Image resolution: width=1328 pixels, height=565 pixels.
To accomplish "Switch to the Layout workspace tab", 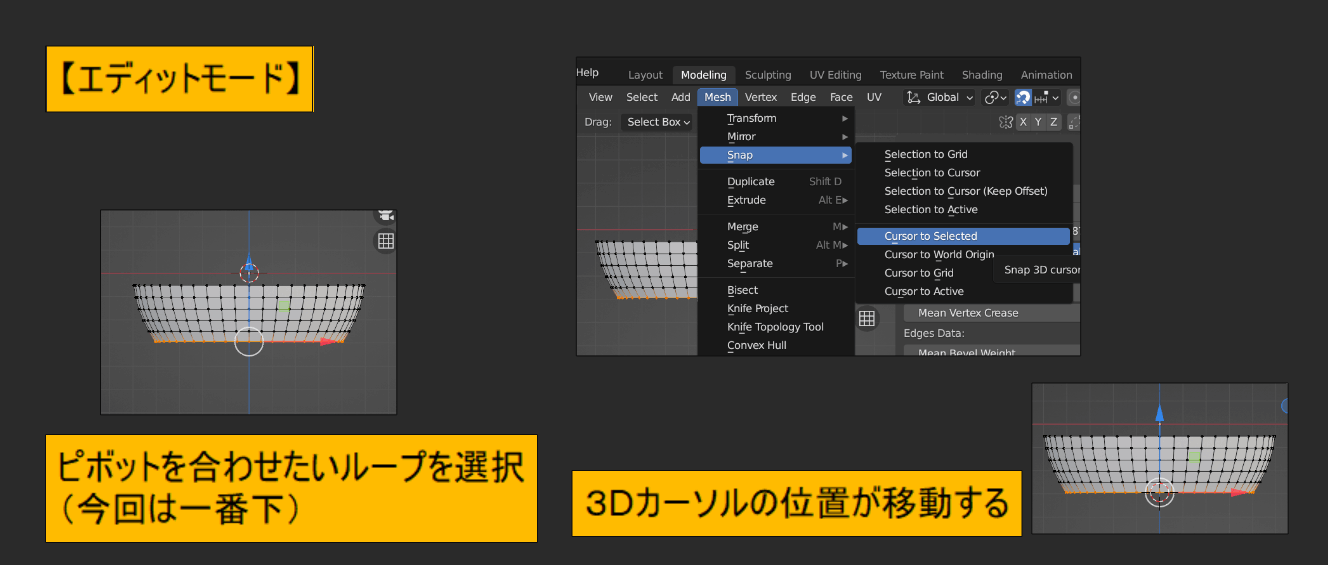I will (x=645, y=75).
